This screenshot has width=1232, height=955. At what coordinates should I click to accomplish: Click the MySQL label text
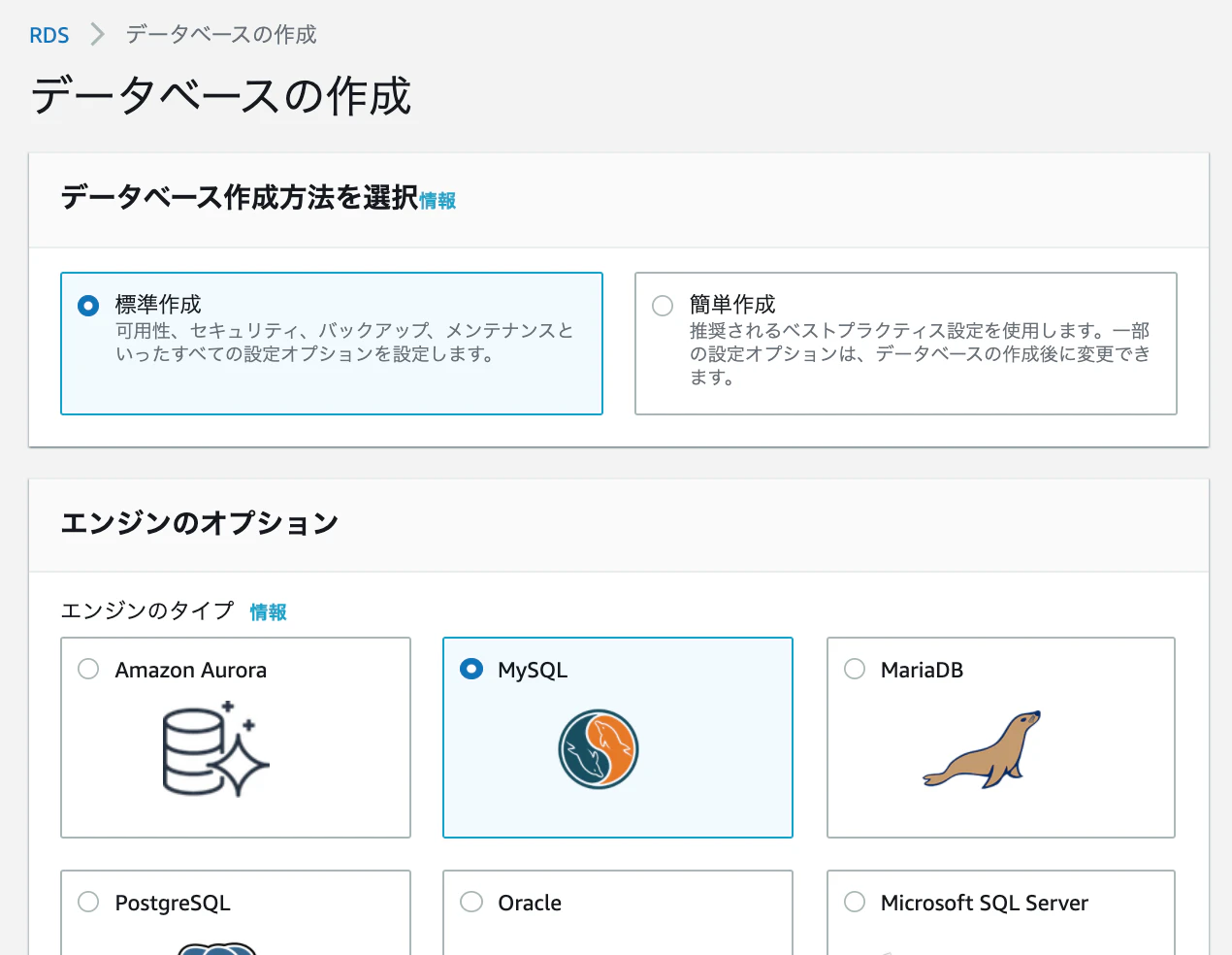point(533,670)
